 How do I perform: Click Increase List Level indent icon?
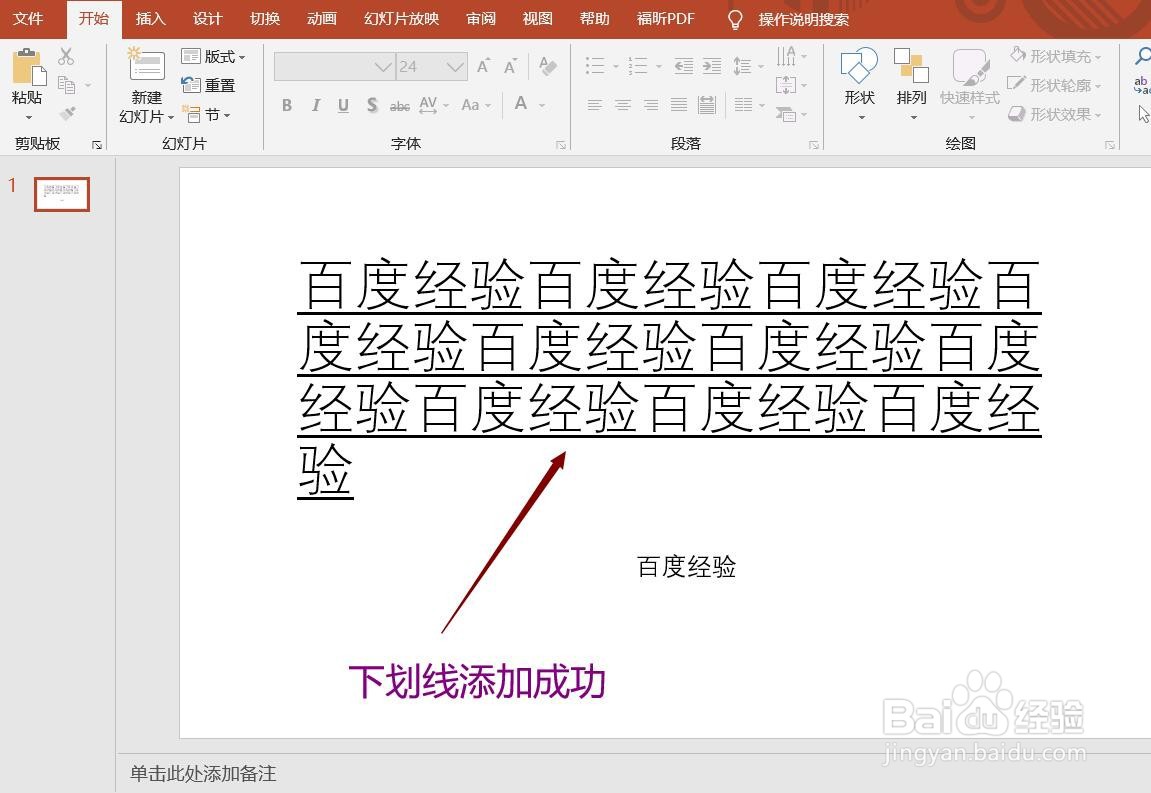(711, 66)
